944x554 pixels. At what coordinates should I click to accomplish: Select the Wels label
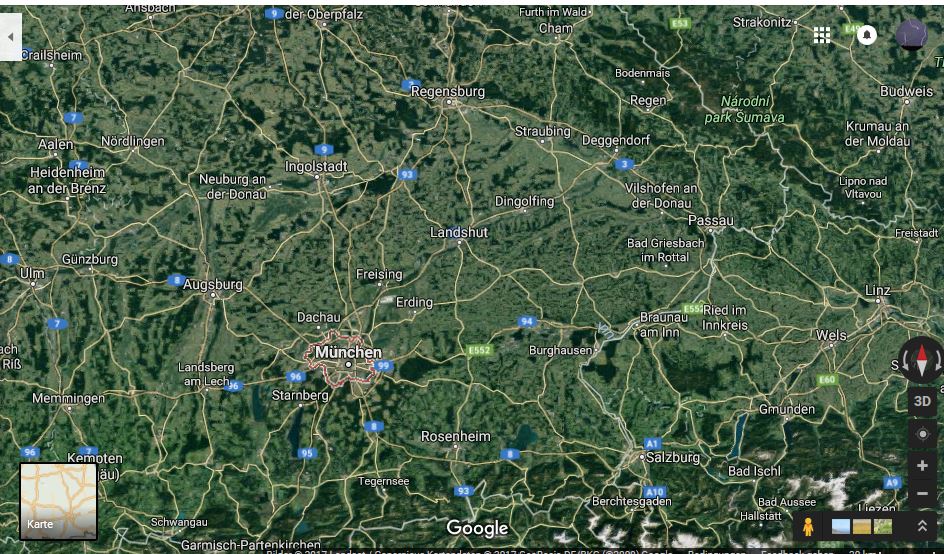coord(831,335)
